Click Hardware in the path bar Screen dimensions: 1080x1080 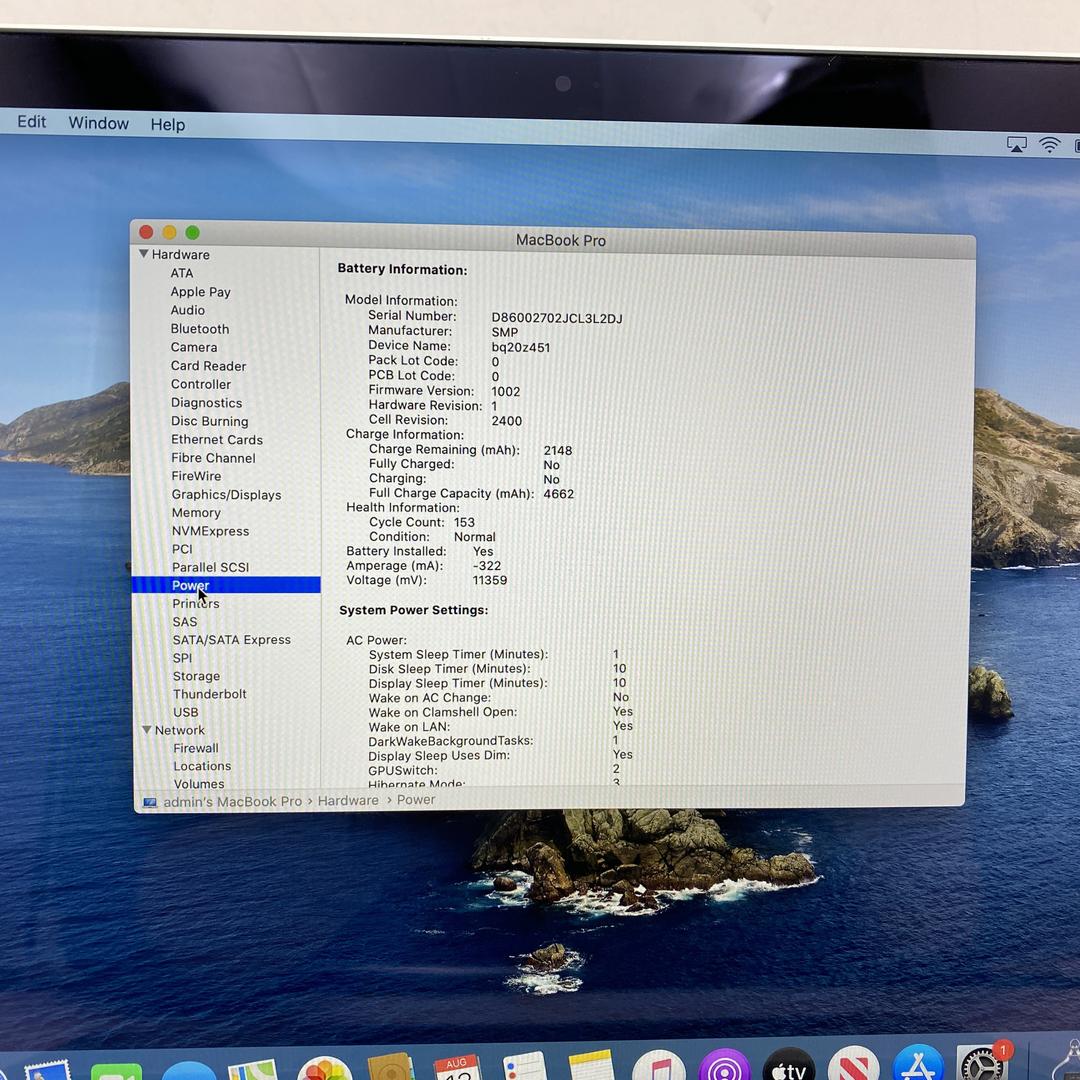coord(348,800)
